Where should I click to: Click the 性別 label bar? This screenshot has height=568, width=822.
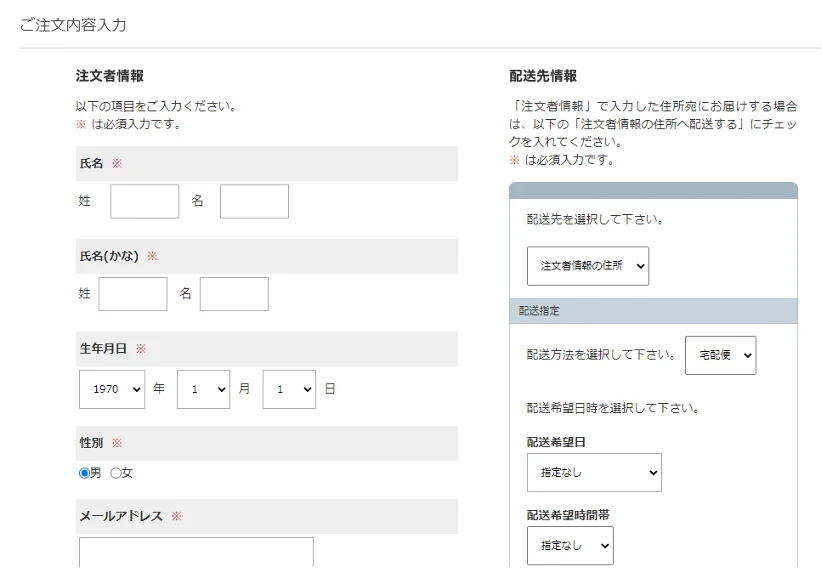pyautogui.click(x=267, y=443)
